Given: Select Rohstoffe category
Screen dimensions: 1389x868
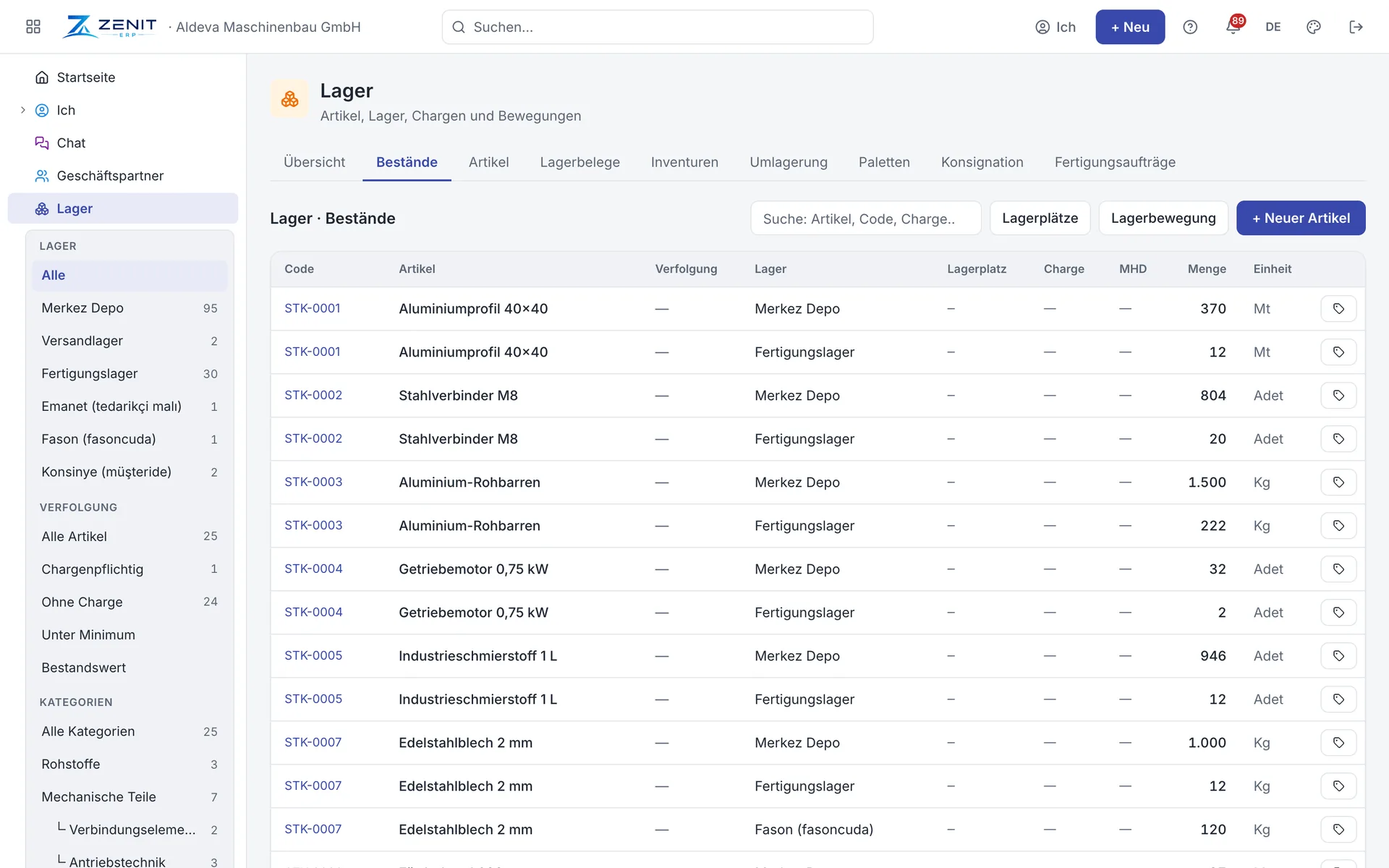Looking at the screenshot, I should (129, 765).
